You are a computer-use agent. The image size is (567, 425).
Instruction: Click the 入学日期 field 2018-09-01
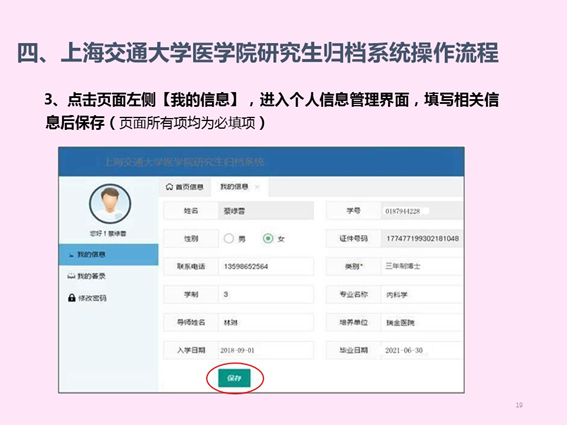click(266, 350)
